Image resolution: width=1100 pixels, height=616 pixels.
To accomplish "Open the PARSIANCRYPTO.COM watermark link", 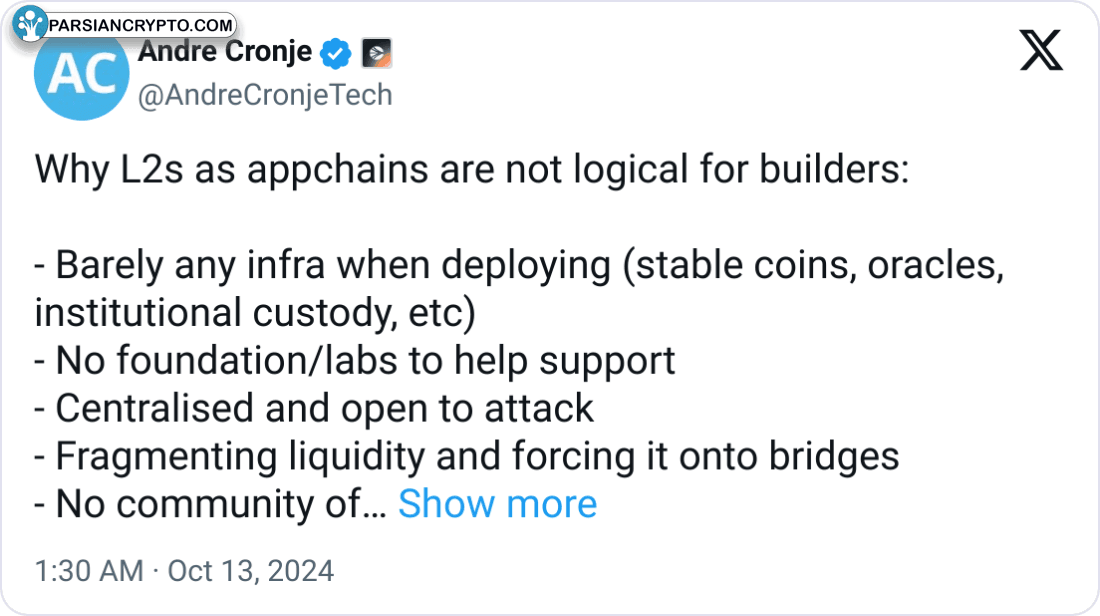I will (142, 25).
